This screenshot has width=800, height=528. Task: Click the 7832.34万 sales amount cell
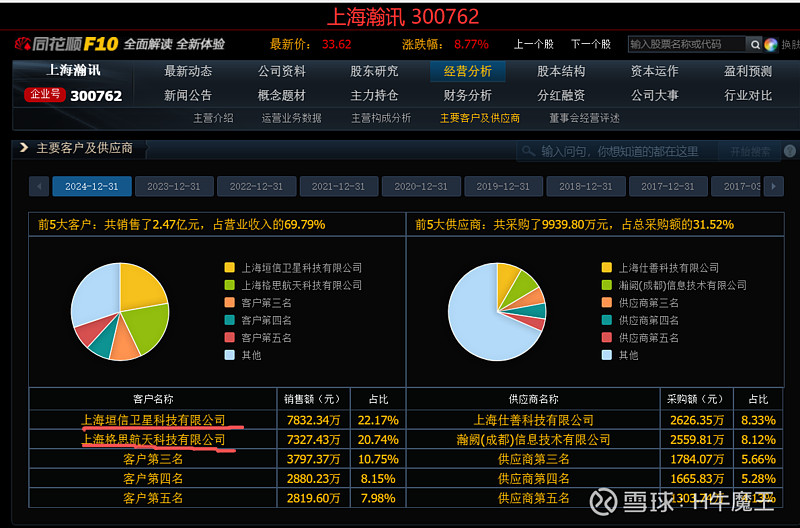tap(314, 420)
